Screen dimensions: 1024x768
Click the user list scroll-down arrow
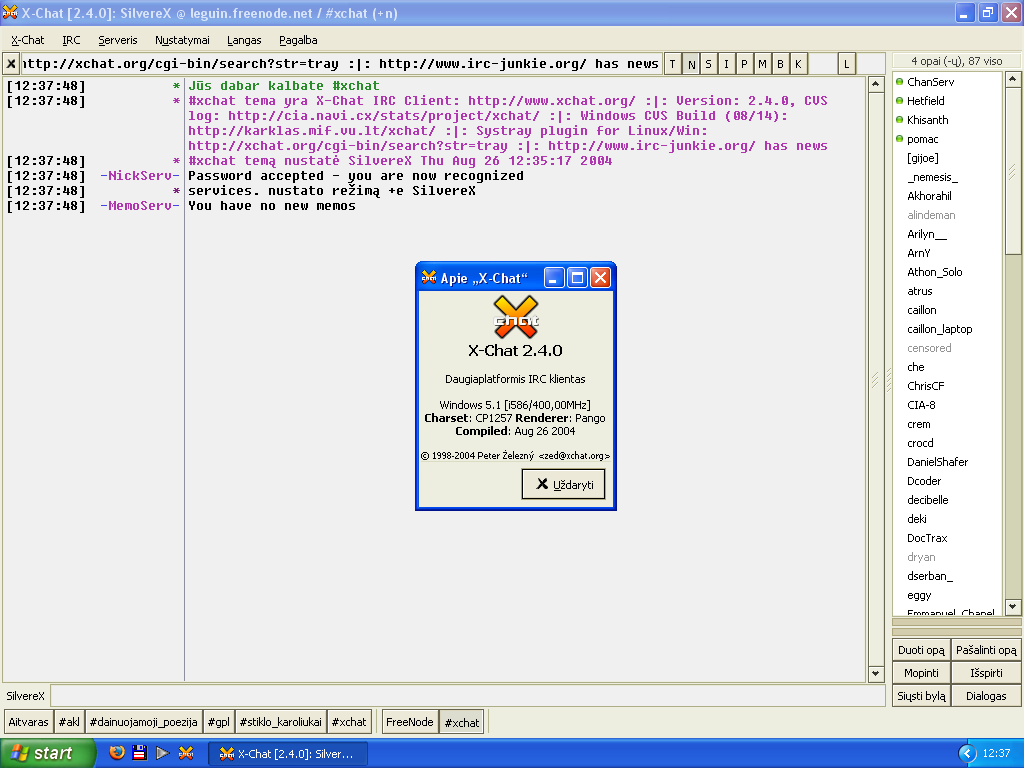click(x=1013, y=607)
